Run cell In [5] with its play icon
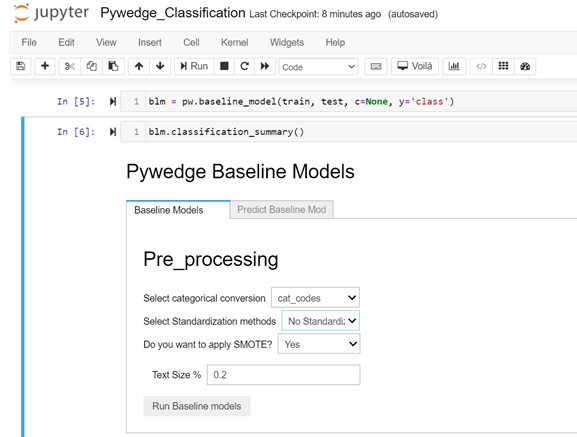Screen dimensions: 577x437 [113, 102]
